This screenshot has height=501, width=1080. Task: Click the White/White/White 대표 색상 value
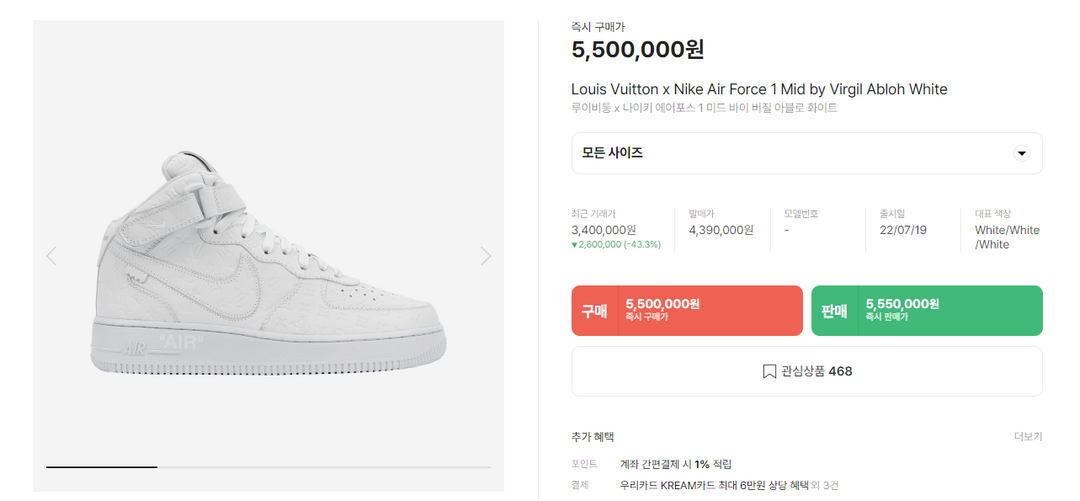click(x=1007, y=237)
